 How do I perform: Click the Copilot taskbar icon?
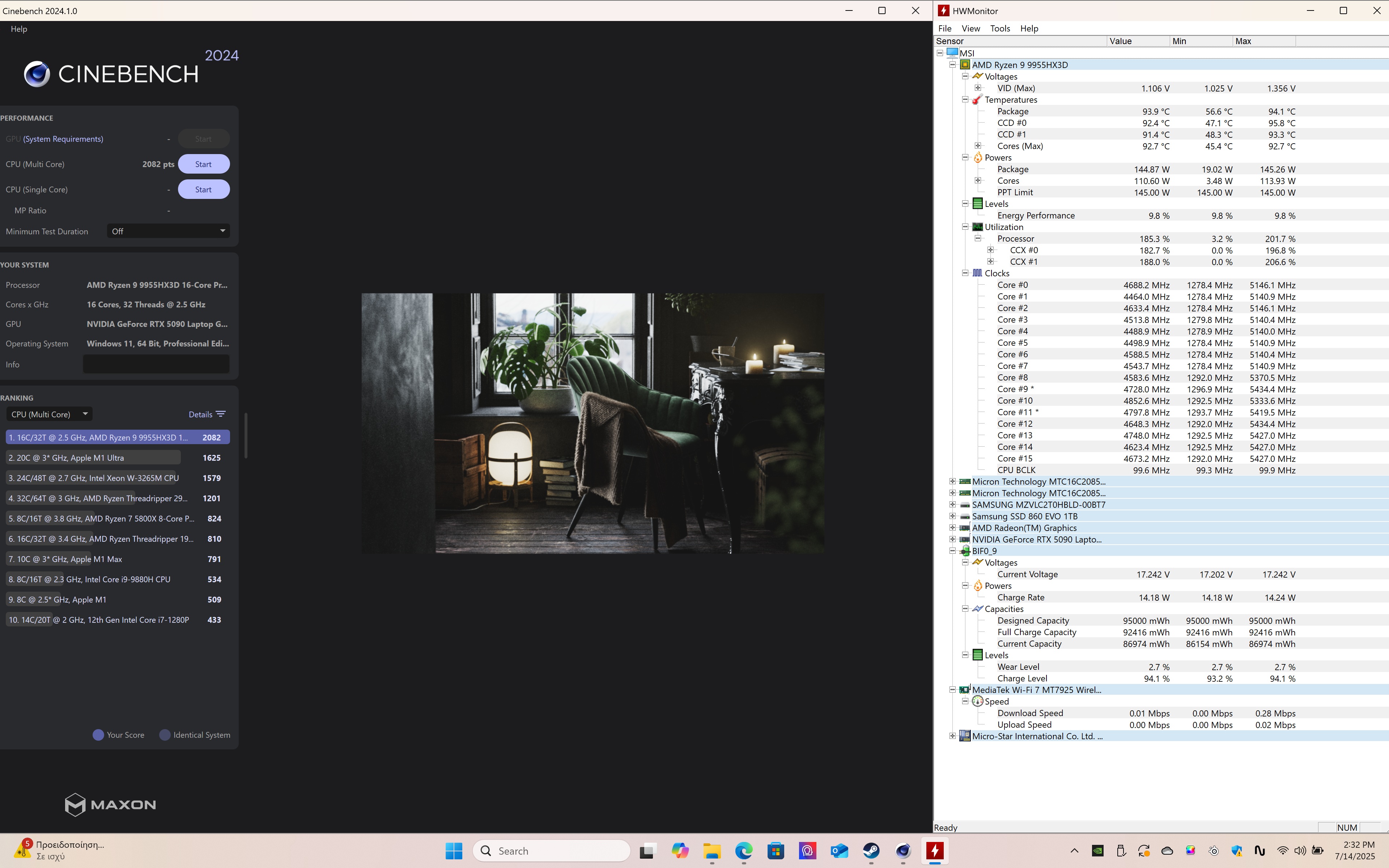680,850
